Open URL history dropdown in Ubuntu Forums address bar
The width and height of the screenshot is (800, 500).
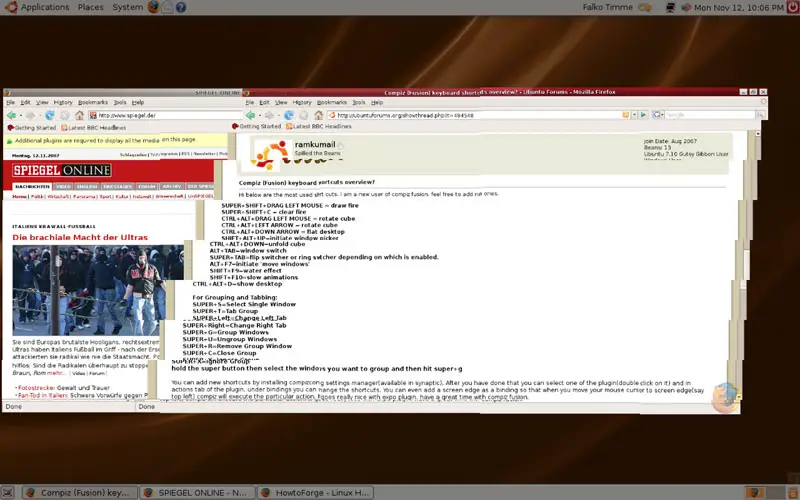click(x=634, y=115)
